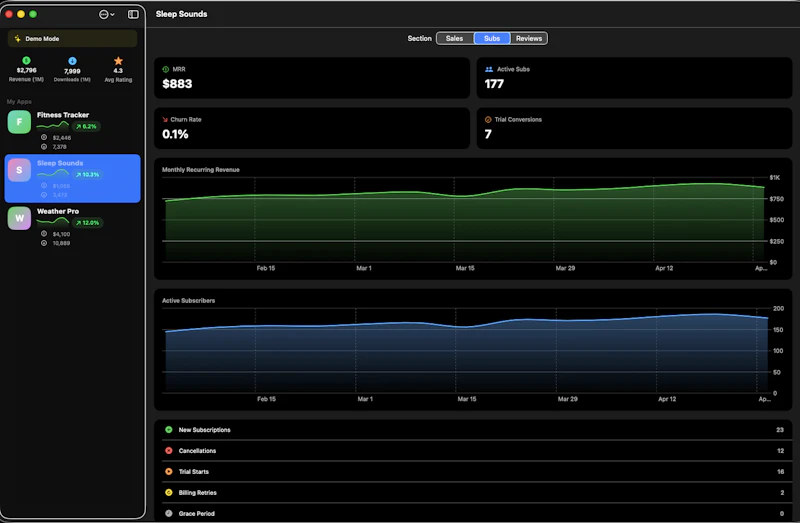Screen dimensions: 800x523
Task: Open Weather Pro in the app list
Action: point(72,227)
